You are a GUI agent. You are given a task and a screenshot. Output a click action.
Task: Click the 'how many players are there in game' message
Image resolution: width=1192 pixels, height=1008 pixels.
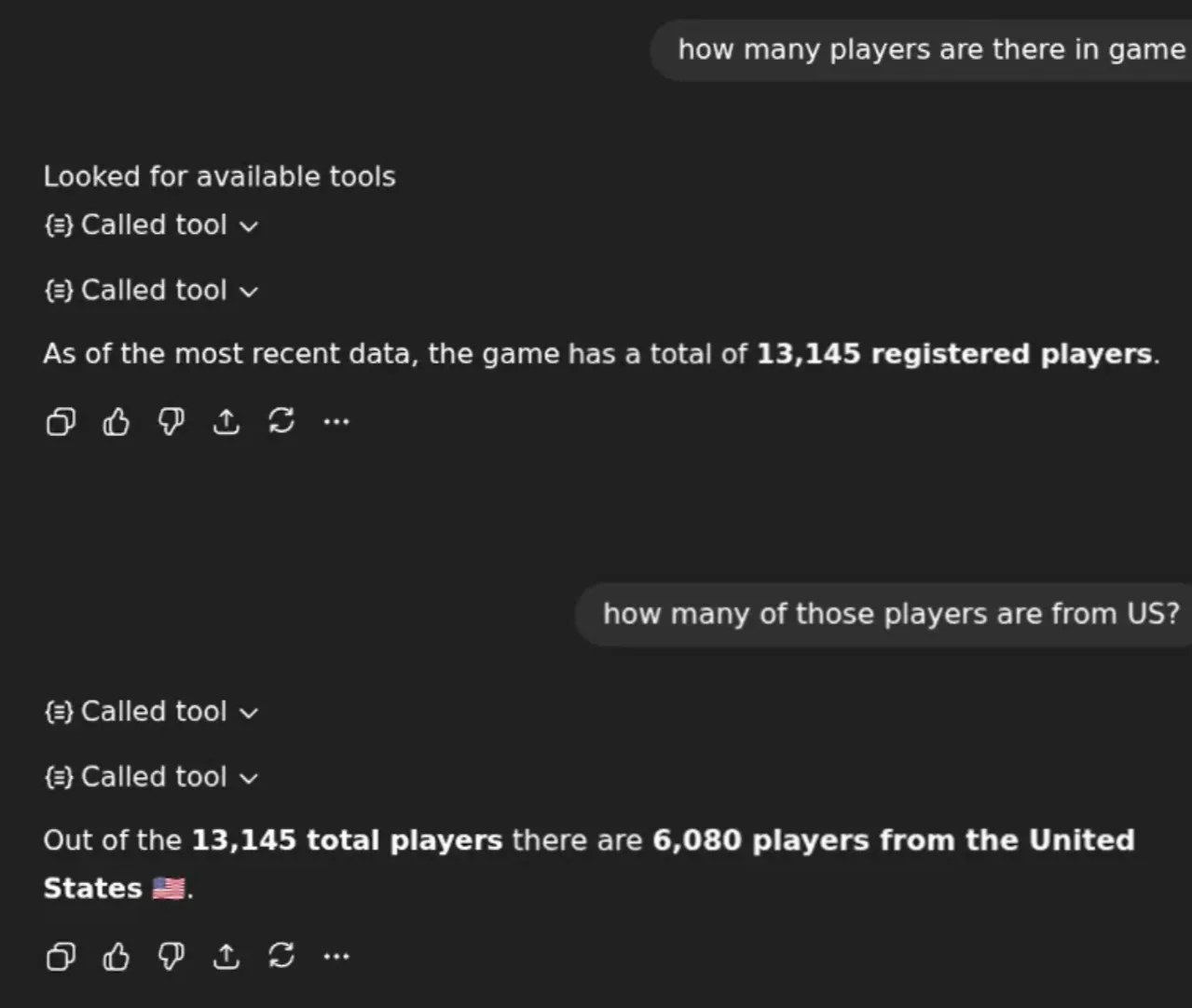[930, 49]
